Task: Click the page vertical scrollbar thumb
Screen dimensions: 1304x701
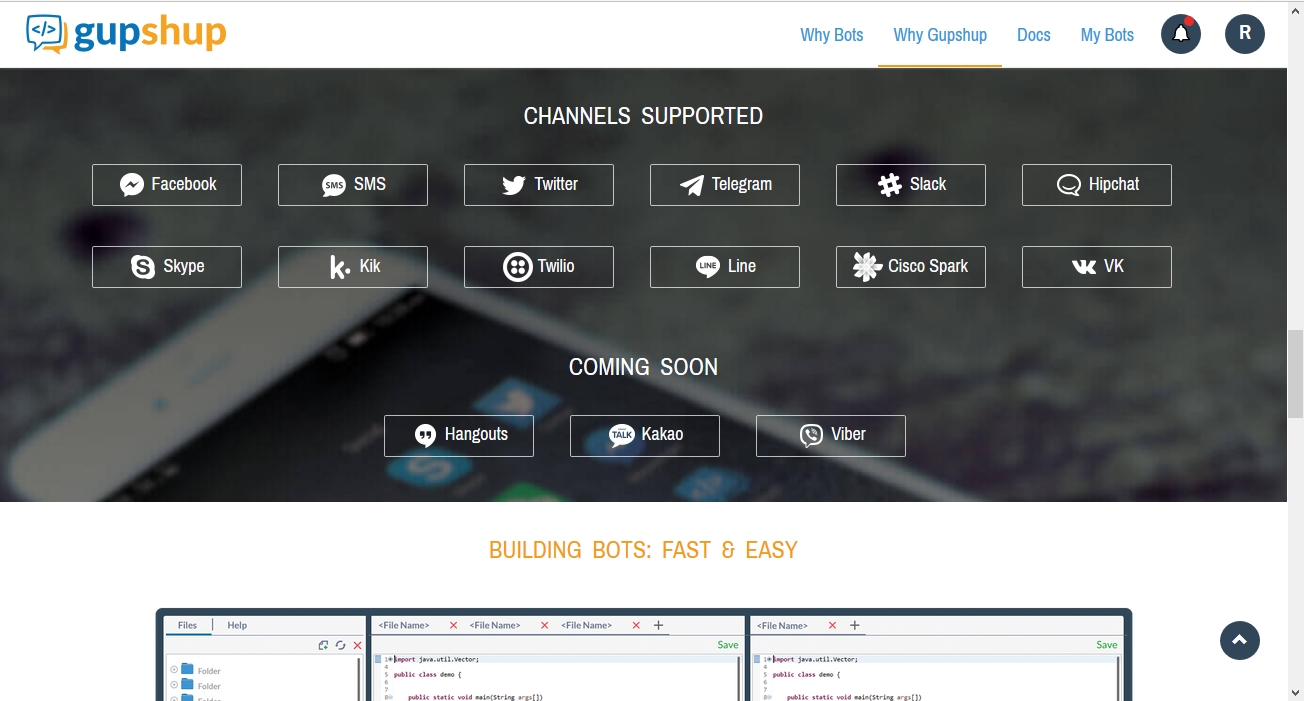Action: coord(1295,373)
